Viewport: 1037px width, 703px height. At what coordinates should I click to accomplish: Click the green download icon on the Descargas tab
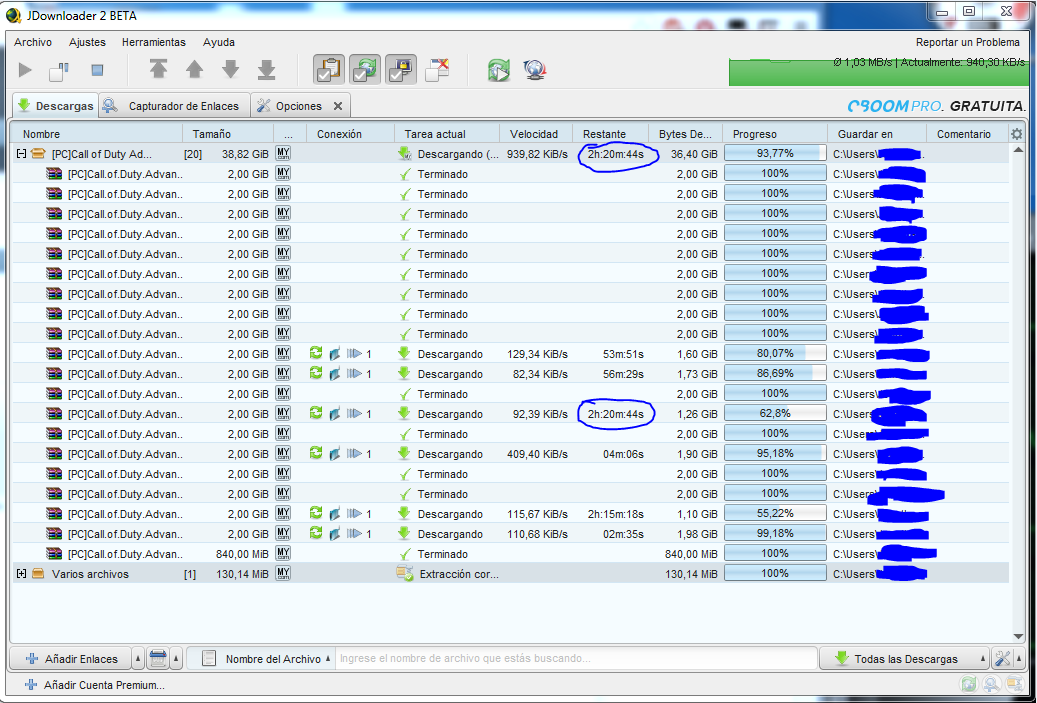(x=24, y=105)
